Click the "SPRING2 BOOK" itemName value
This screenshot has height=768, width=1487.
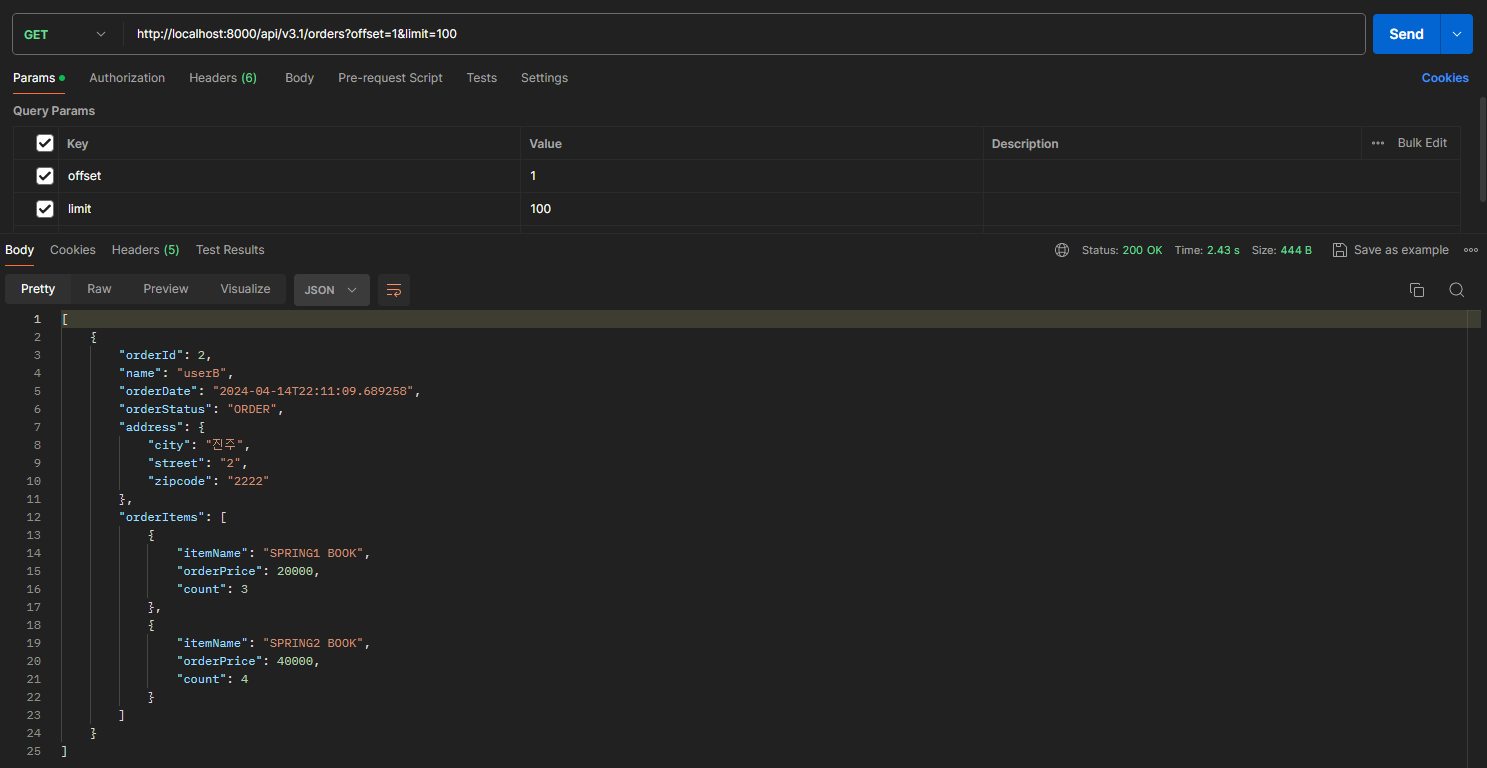(316, 643)
